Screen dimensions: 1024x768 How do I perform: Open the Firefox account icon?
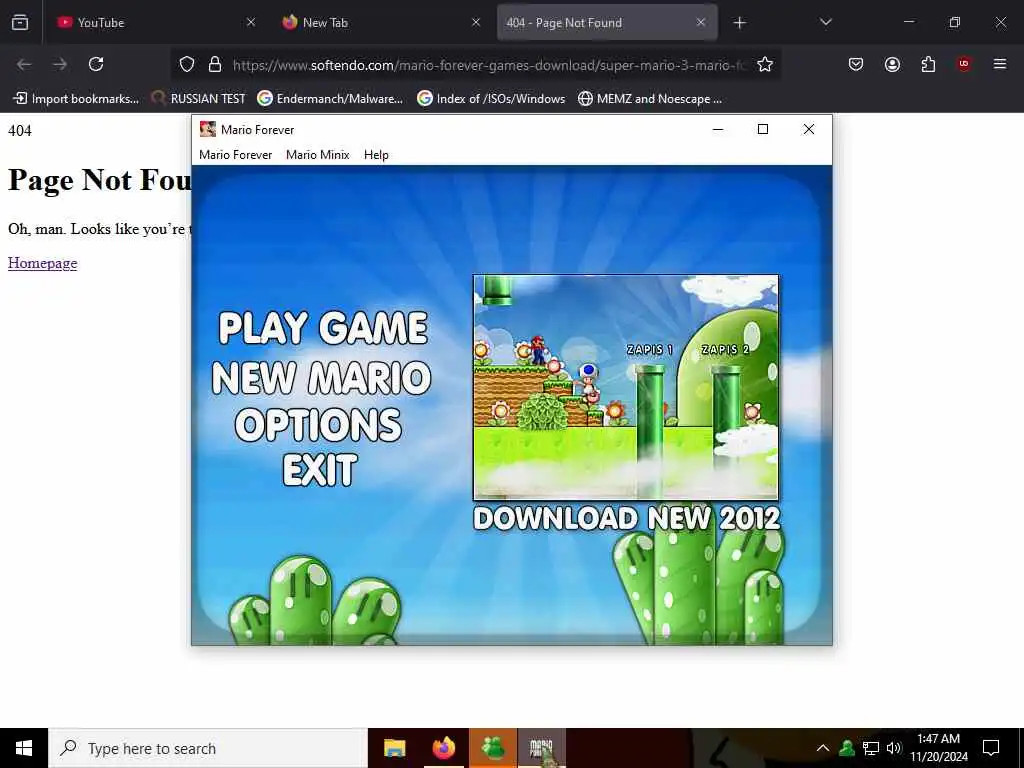click(x=892, y=64)
